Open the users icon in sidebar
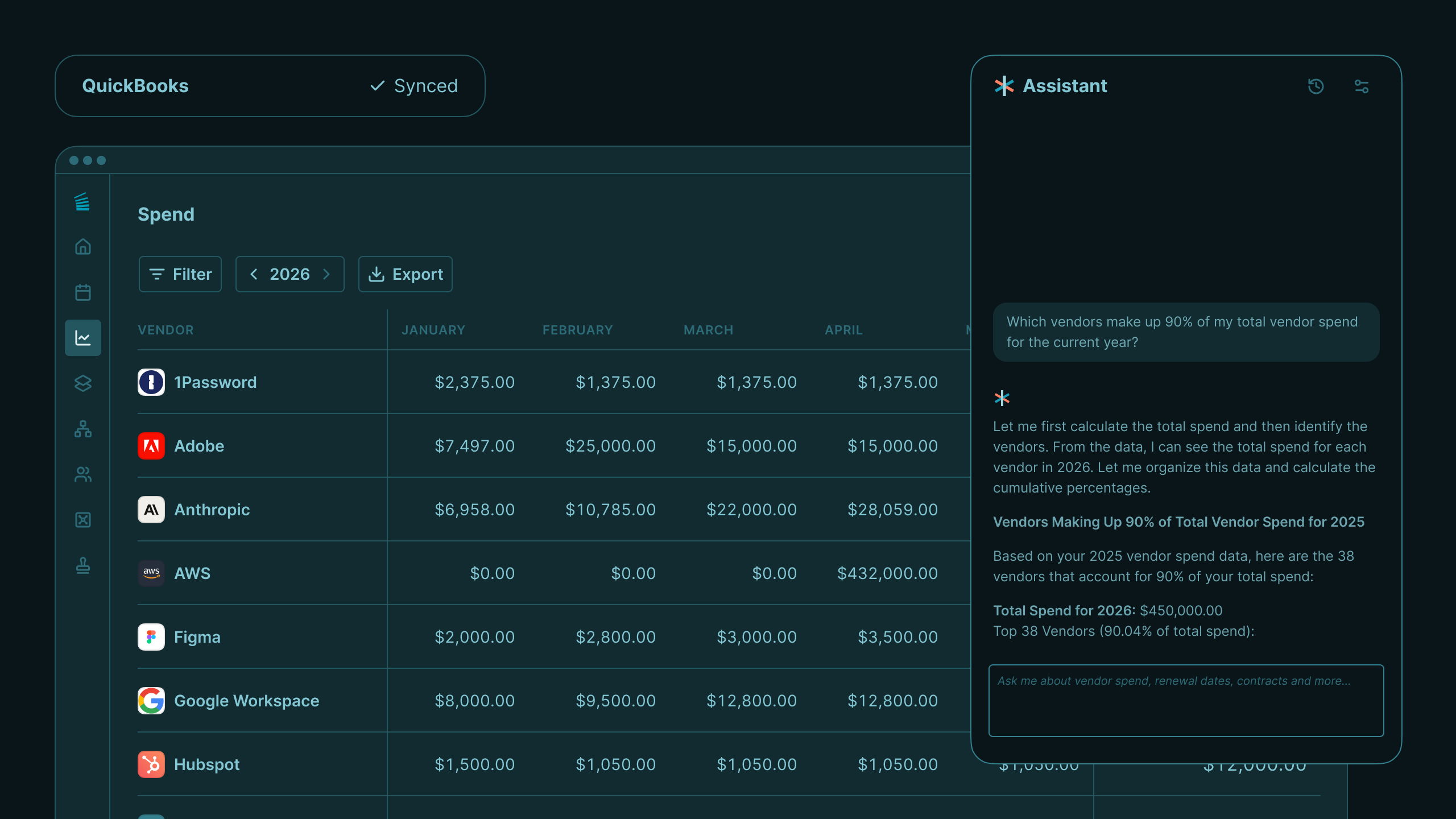 83,474
